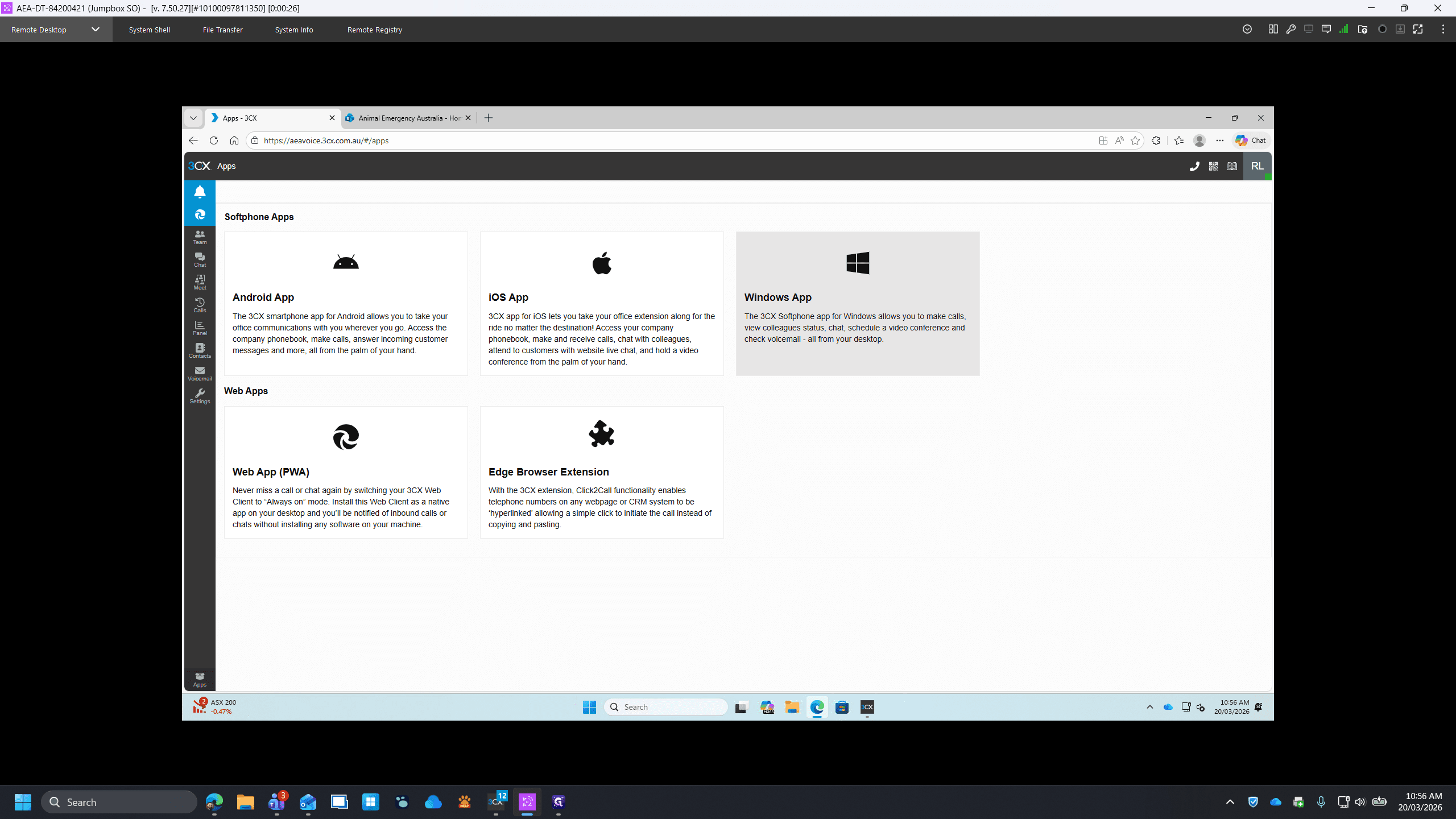Switch to the File Transfer tab
The height and width of the screenshot is (819, 1456).
(x=222, y=30)
